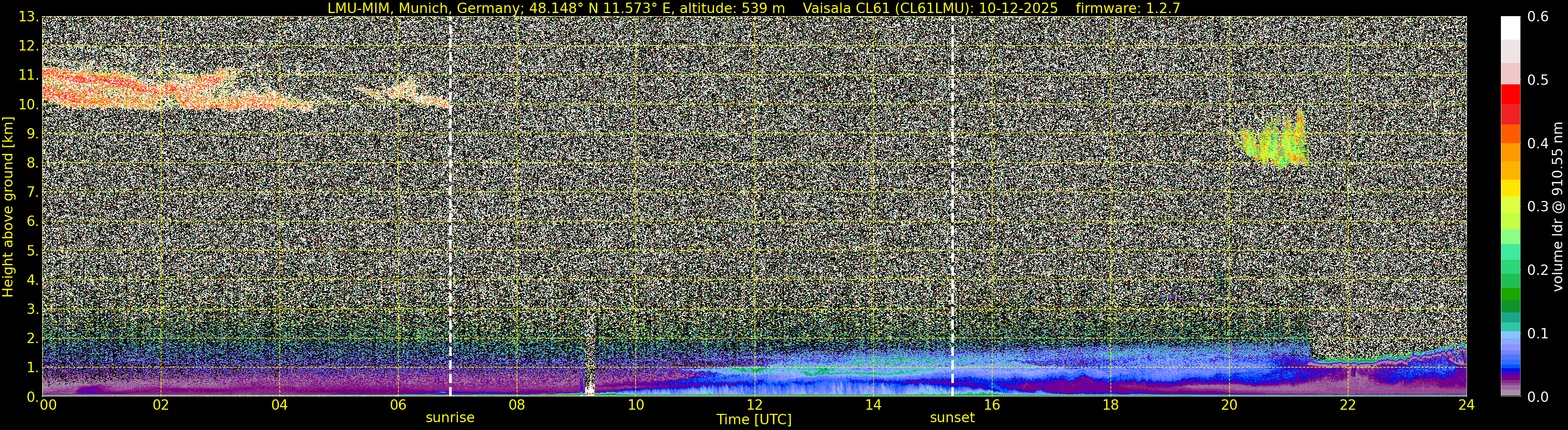Screen dimensions: 1568x430
Task: Click the x-axis tick label "12"
Action: pos(754,405)
